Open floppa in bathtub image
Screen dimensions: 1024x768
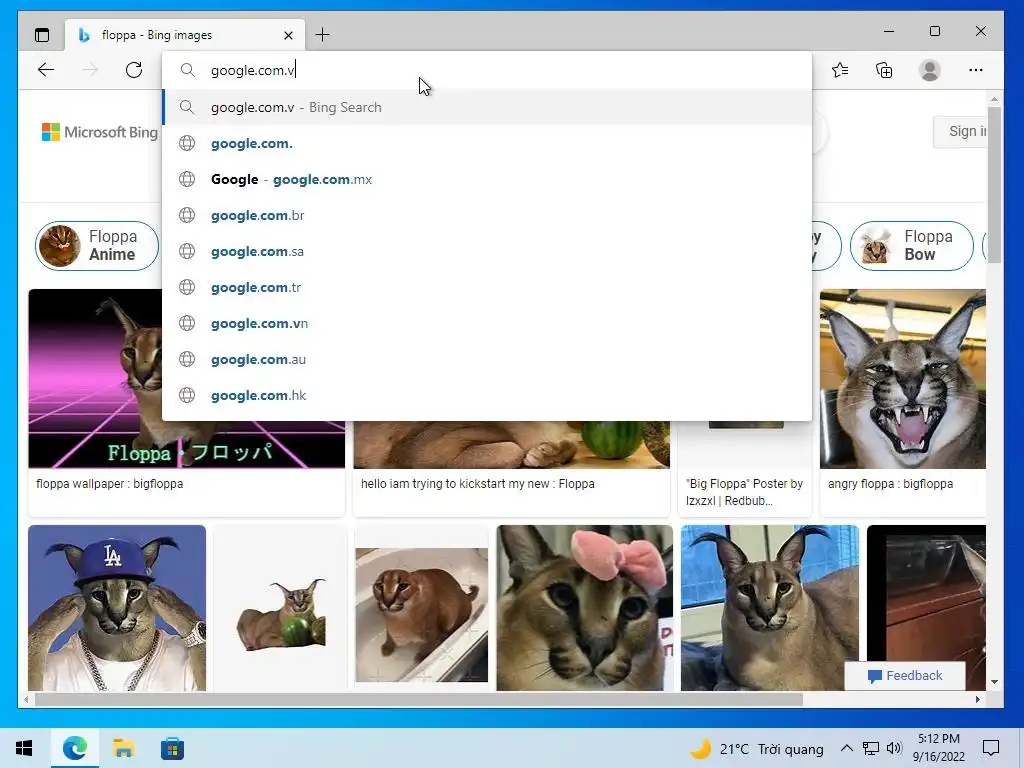421,615
